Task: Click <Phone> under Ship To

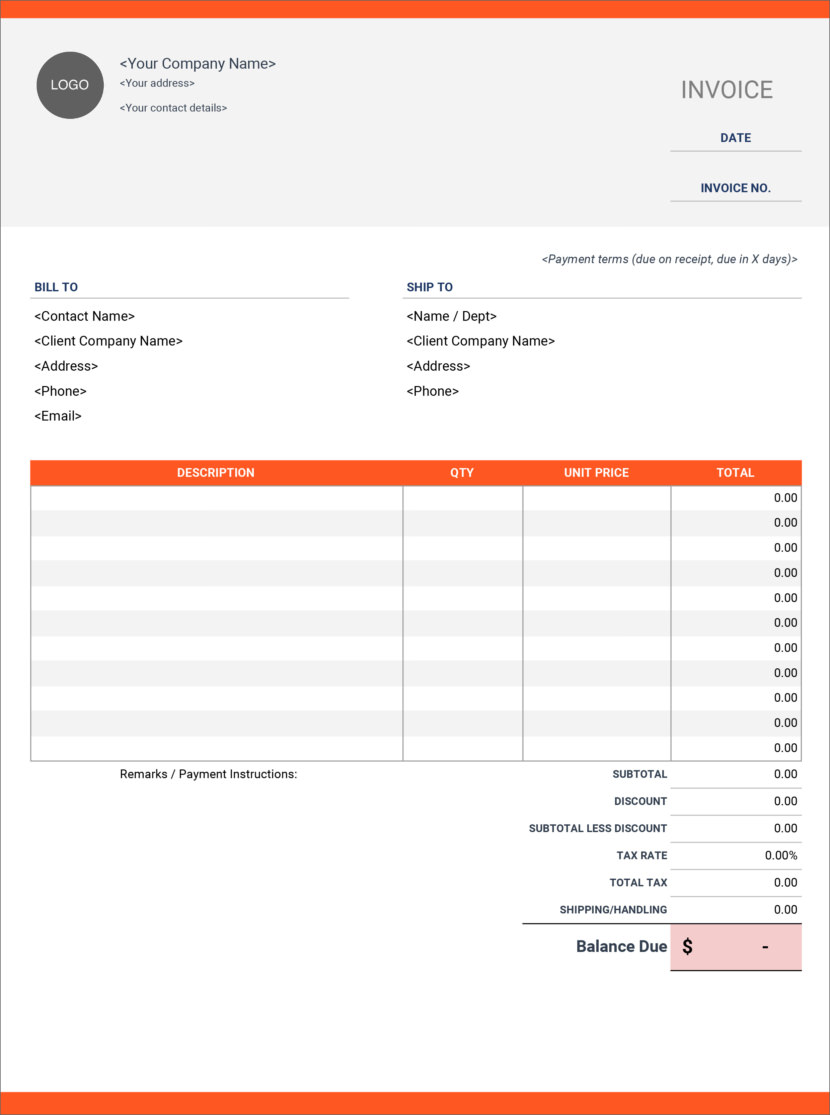Action: point(432,391)
